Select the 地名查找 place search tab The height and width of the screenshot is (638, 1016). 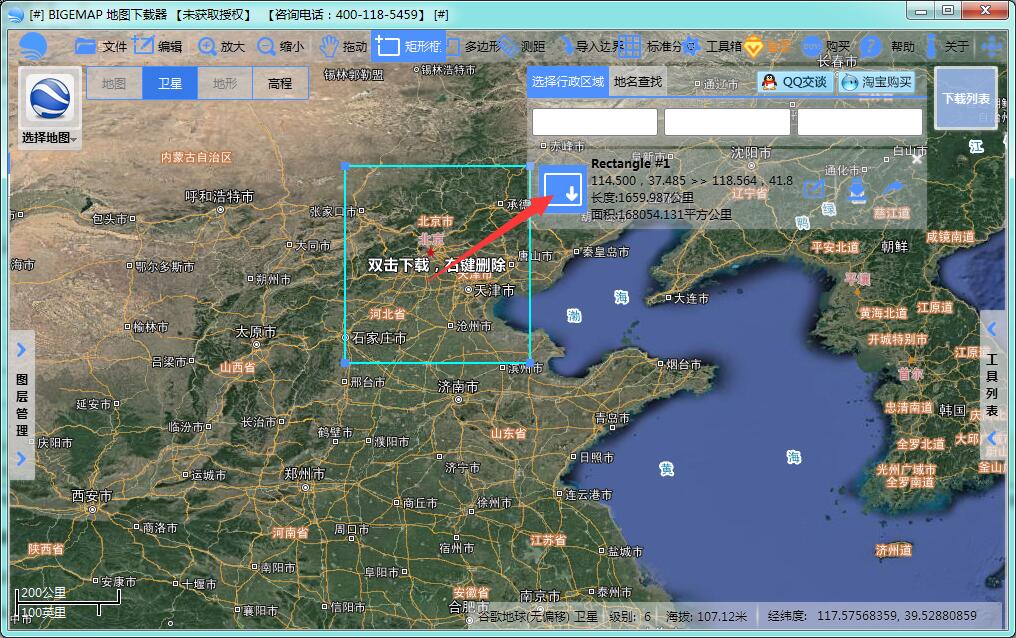coord(638,82)
